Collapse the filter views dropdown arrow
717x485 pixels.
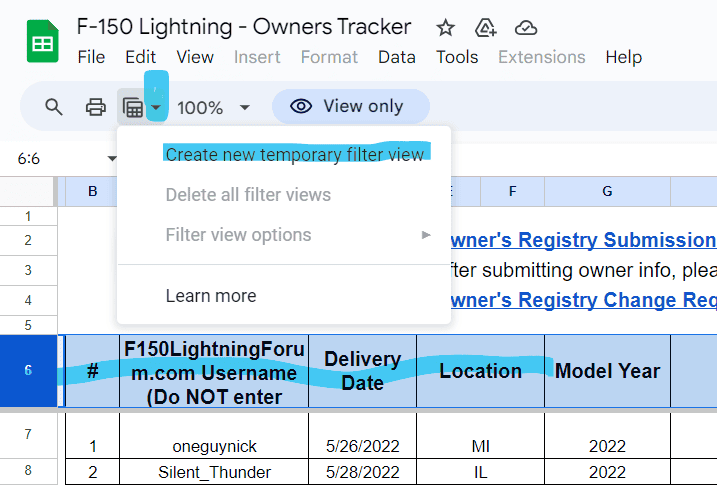[156, 107]
